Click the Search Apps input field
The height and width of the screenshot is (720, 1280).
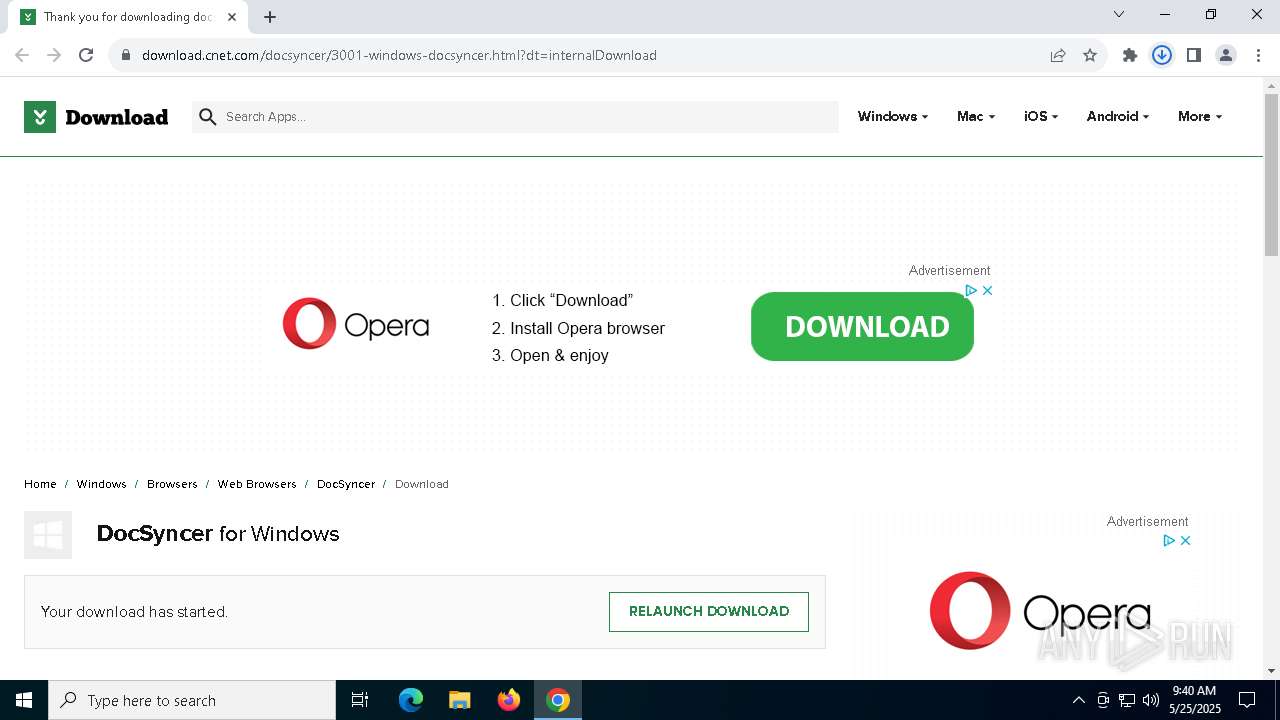coord(515,117)
